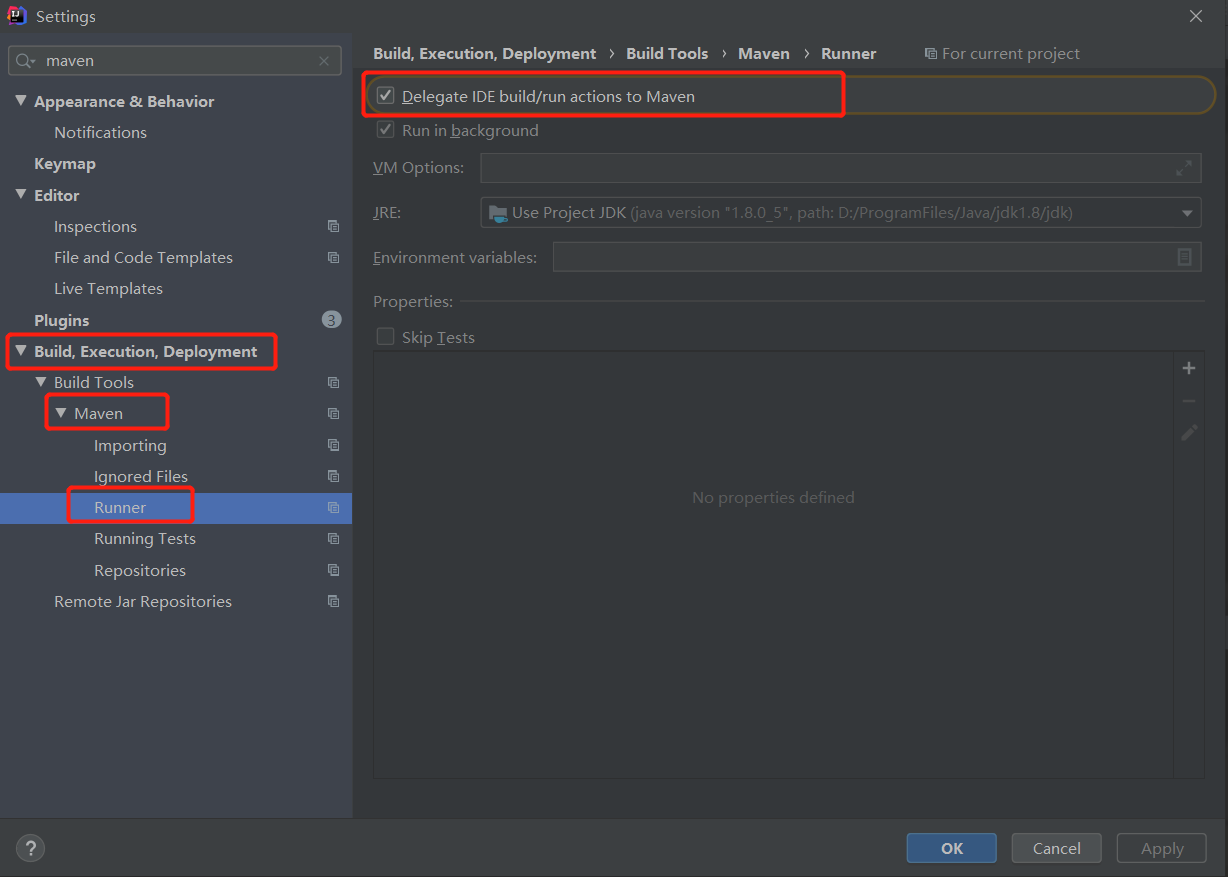Collapse Build, Execution, Deployment arrow

point(21,351)
